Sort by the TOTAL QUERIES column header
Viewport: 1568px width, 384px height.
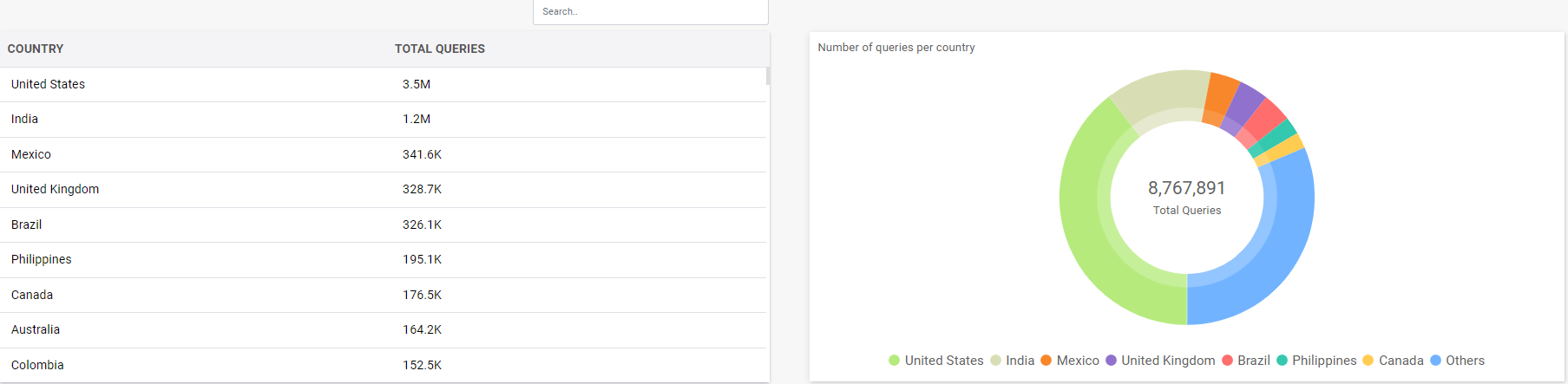[x=439, y=49]
